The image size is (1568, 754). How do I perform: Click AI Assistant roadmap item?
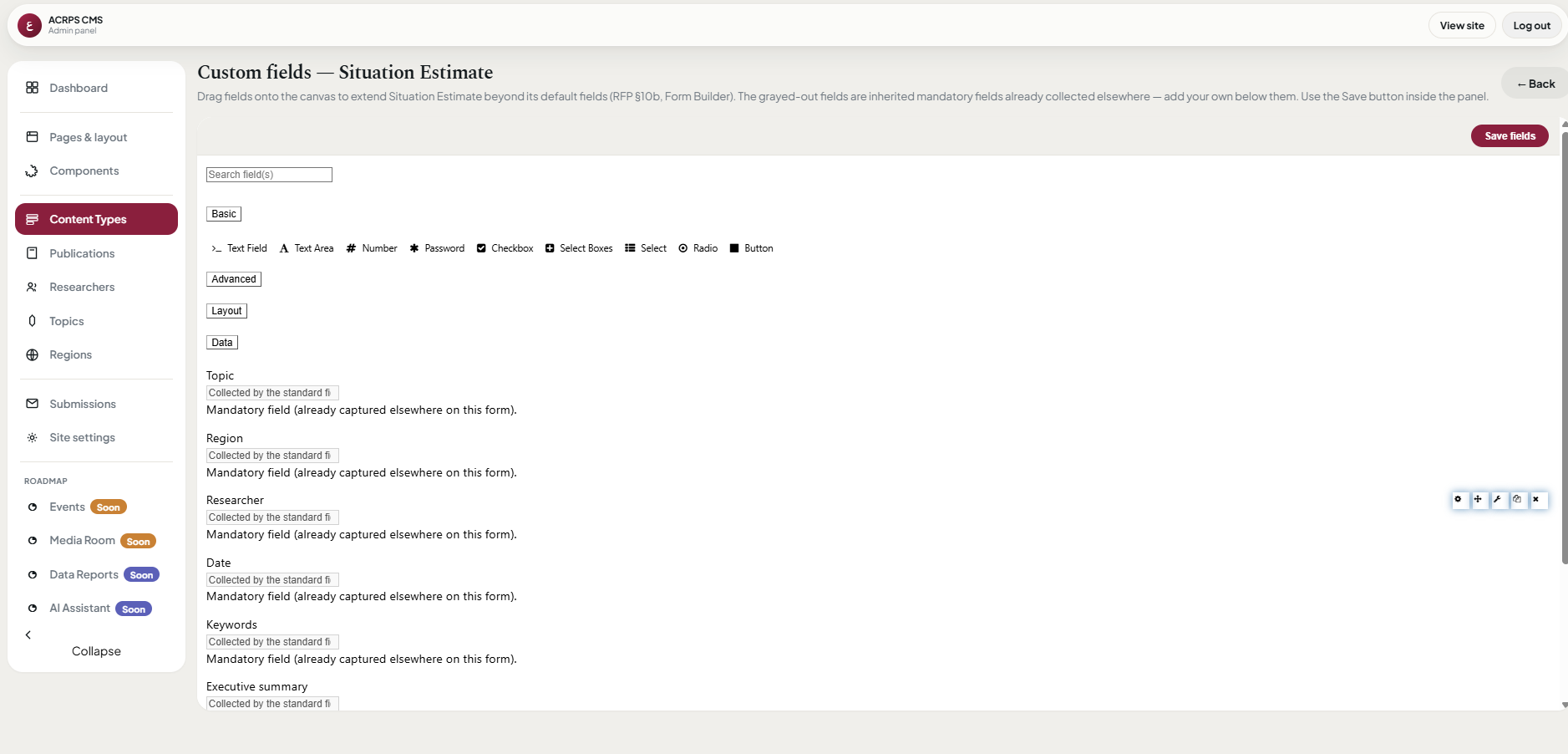tap(96, 609)
